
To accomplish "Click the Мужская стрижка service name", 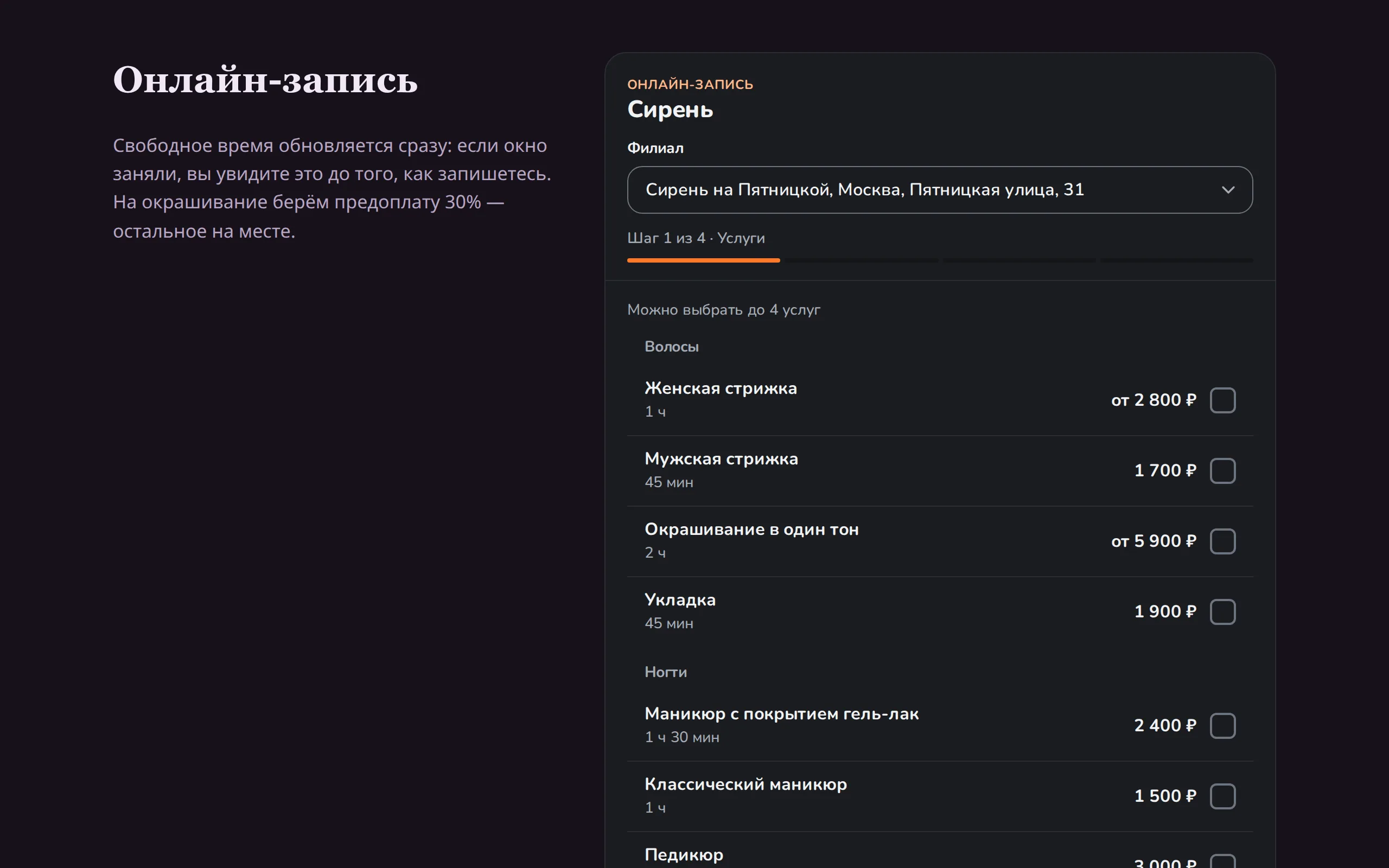I will (x=722, y=459).
